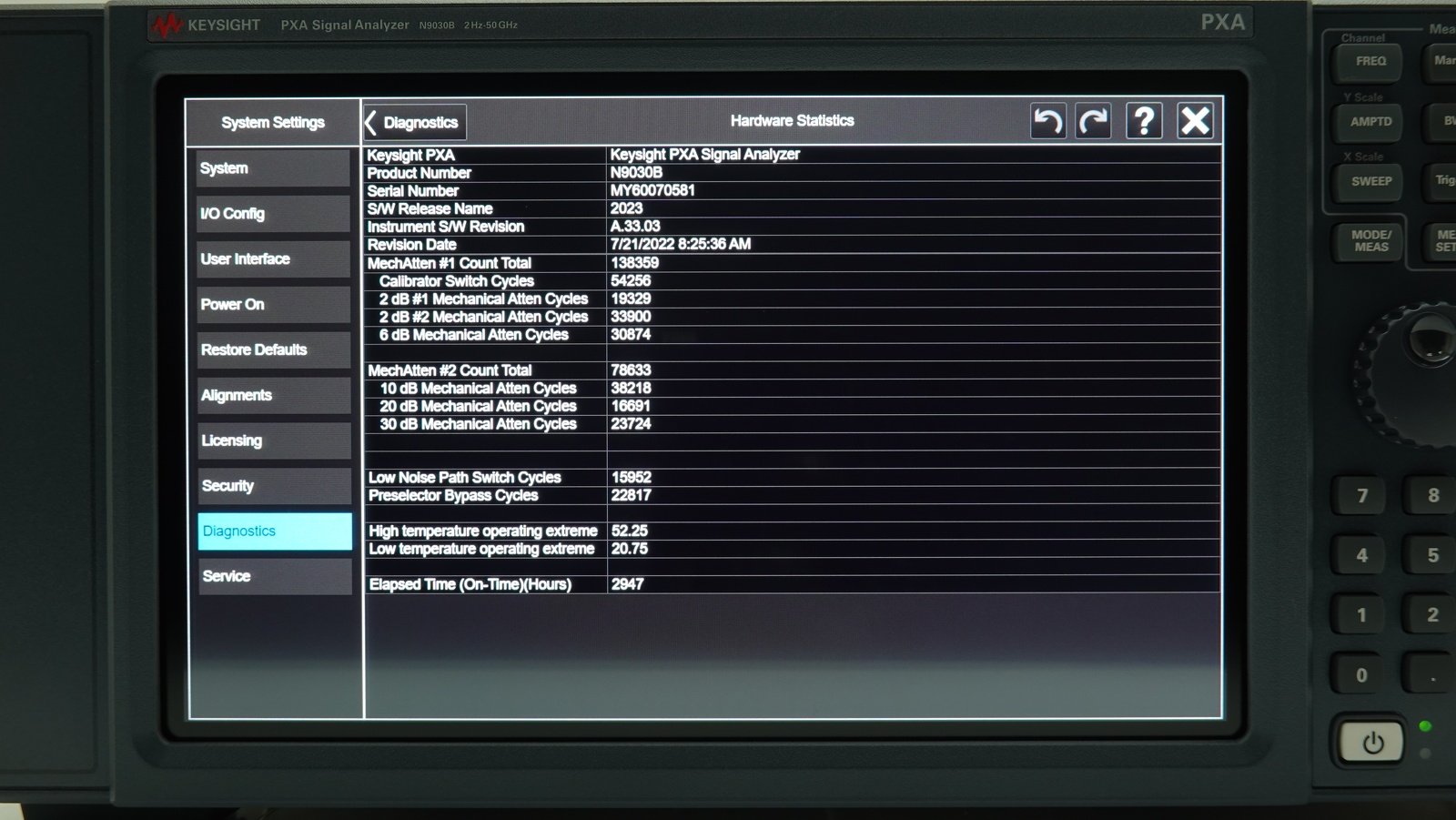Select the S/W Release Name row

pyautogui.click(x=792, y=208)
